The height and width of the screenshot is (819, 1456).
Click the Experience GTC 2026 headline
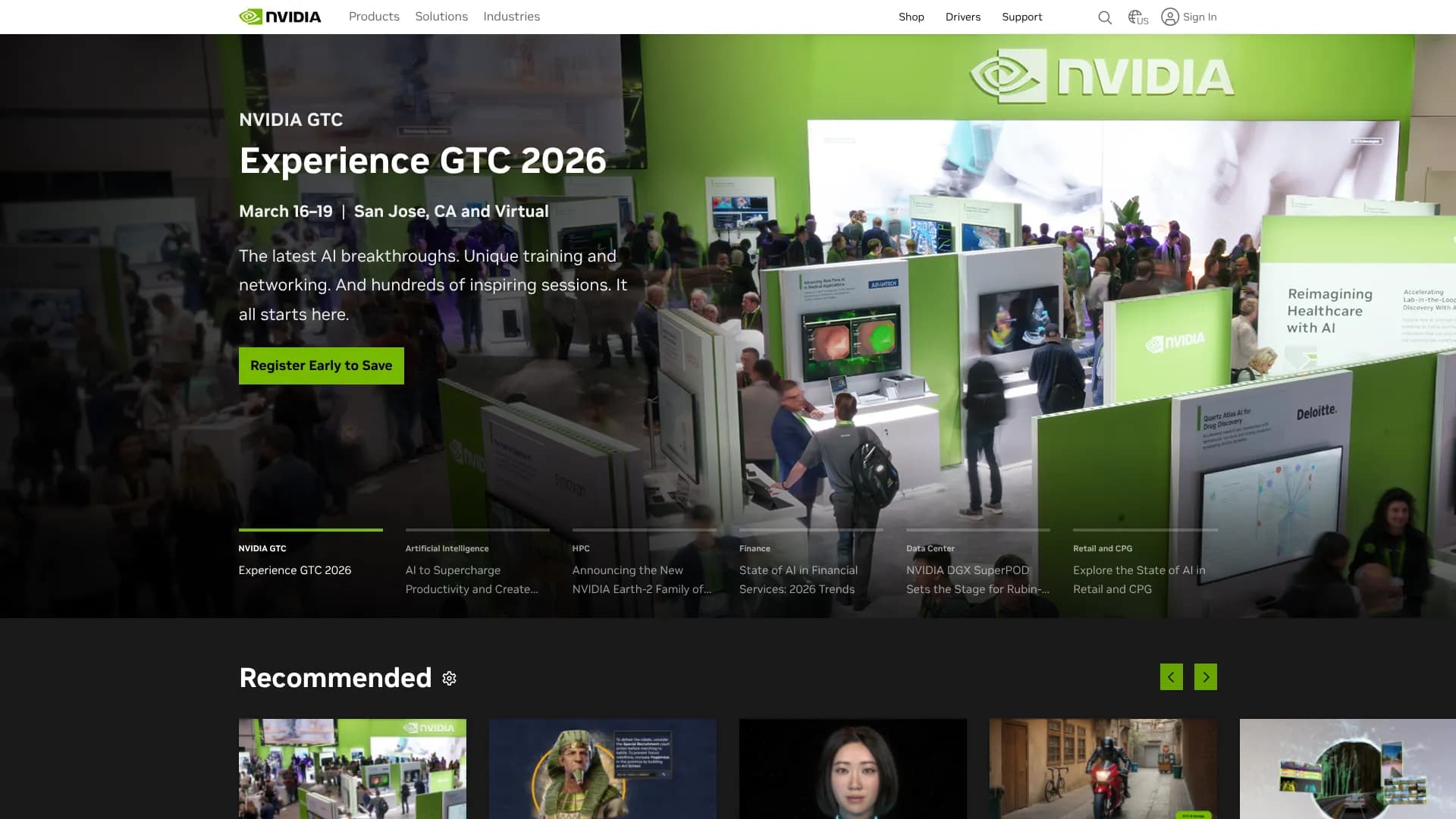[422, 161]
